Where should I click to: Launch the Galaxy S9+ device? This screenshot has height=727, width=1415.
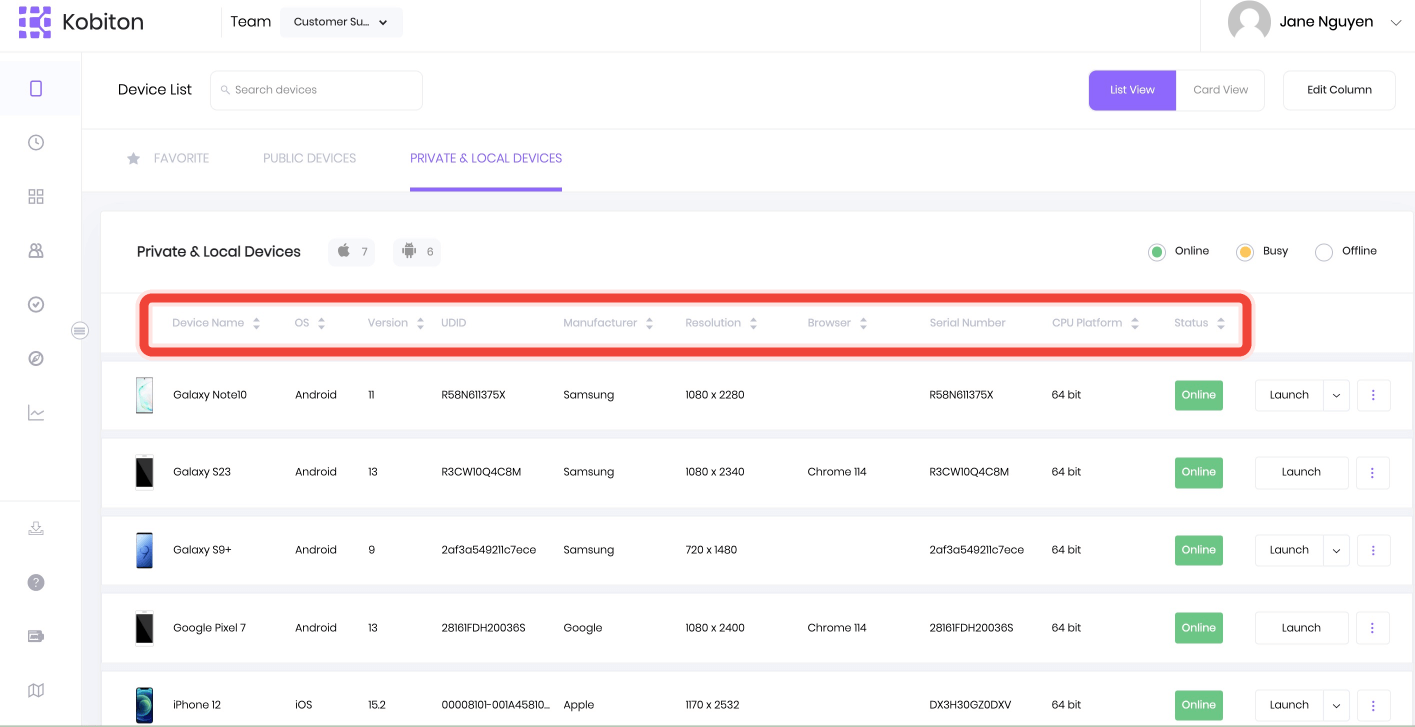tap(1289, 550)
